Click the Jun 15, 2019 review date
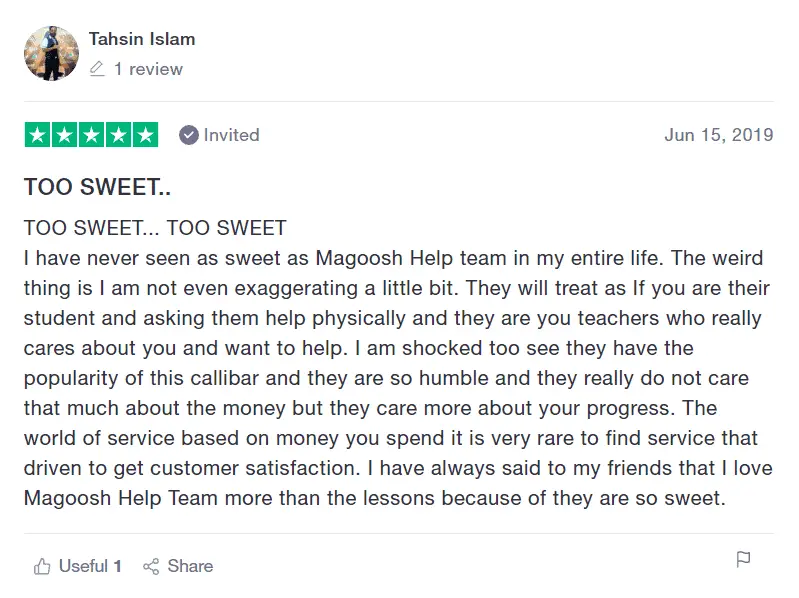Viewport: 799px width, 598px height. point(718,135)
